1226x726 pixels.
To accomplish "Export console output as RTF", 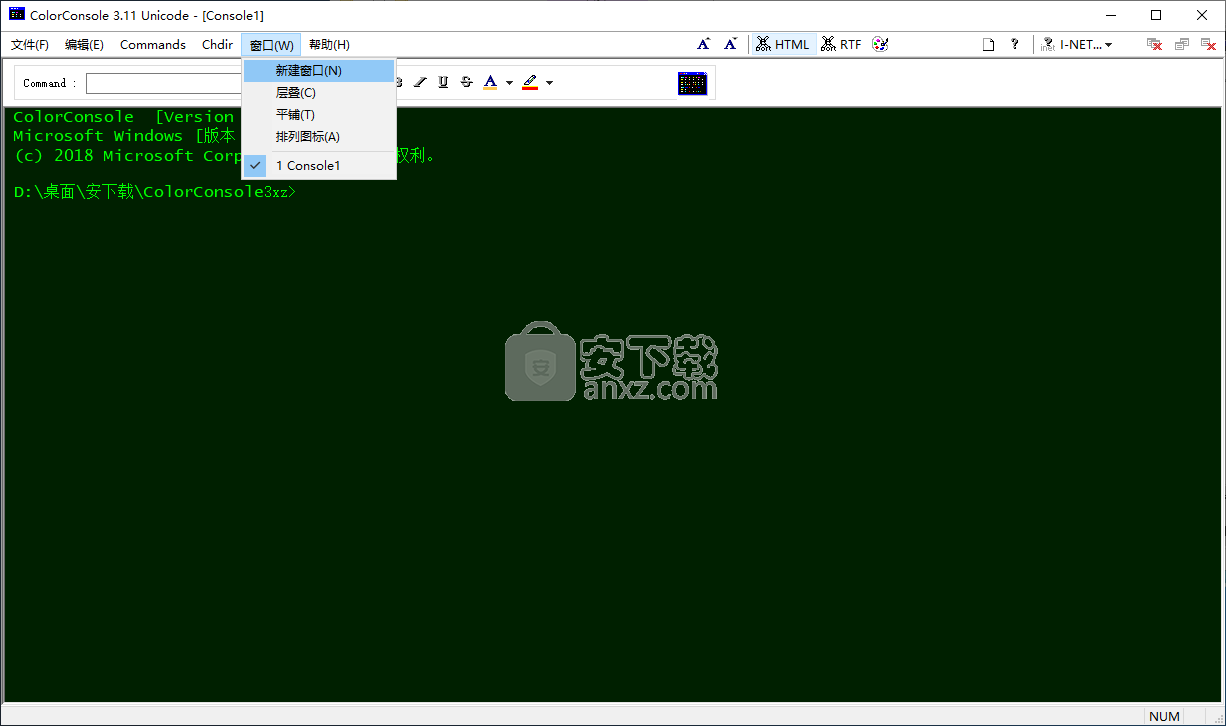I will [841, 44].
